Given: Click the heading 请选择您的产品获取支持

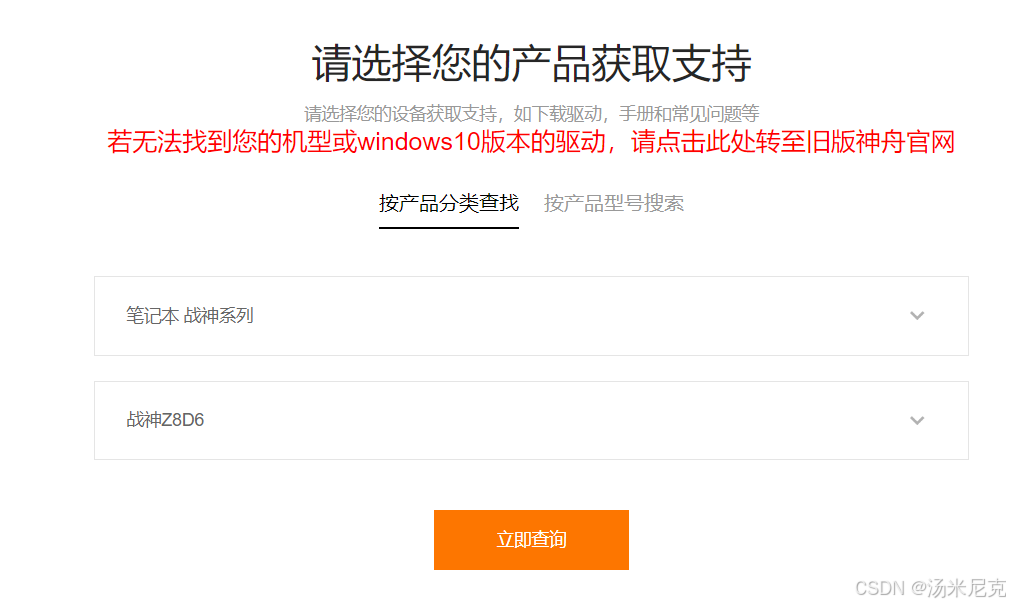Looking at the screenshot, I should 531,63.
